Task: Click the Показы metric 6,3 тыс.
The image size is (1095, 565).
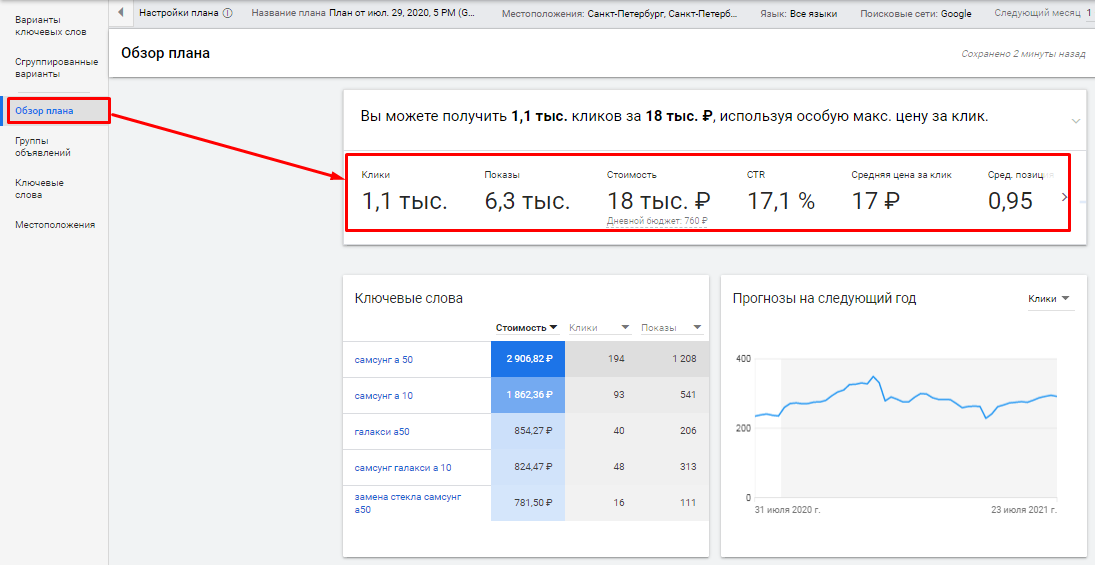Action: tap(527, 201)
